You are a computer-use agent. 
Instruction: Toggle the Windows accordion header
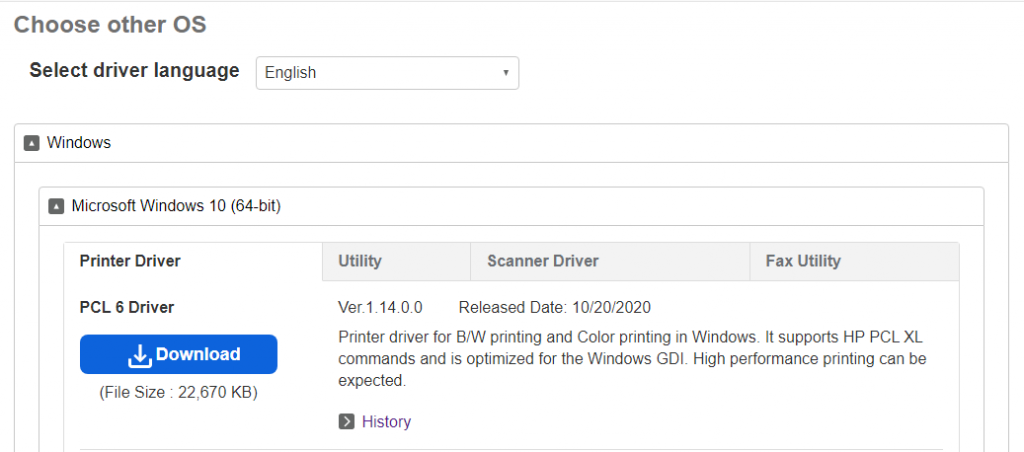[511, 142]
